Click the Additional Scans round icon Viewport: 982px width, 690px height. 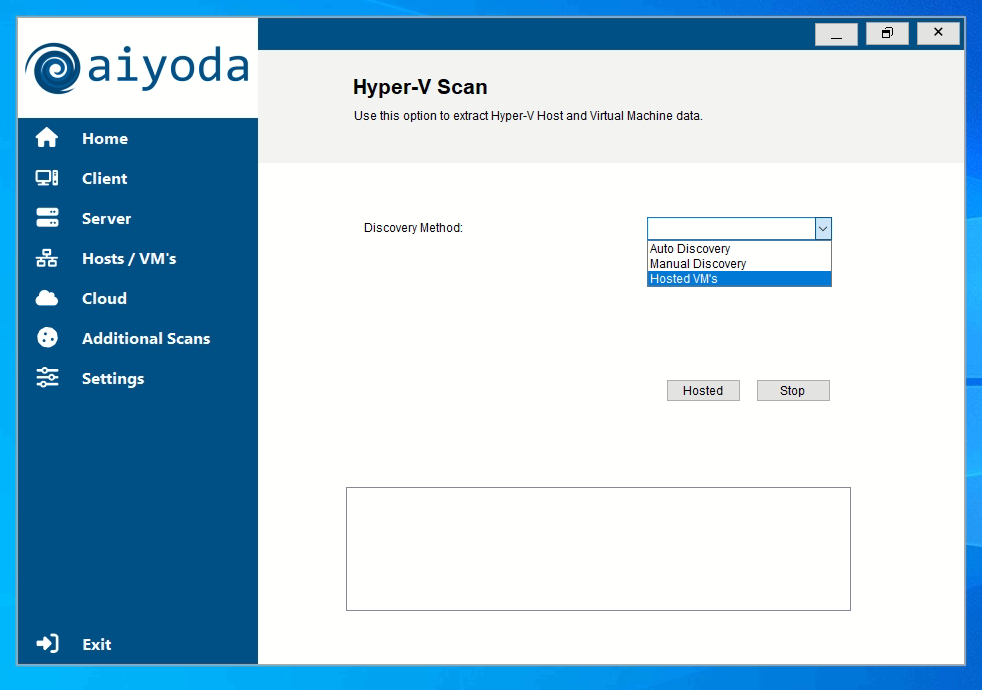pos(47,338)
